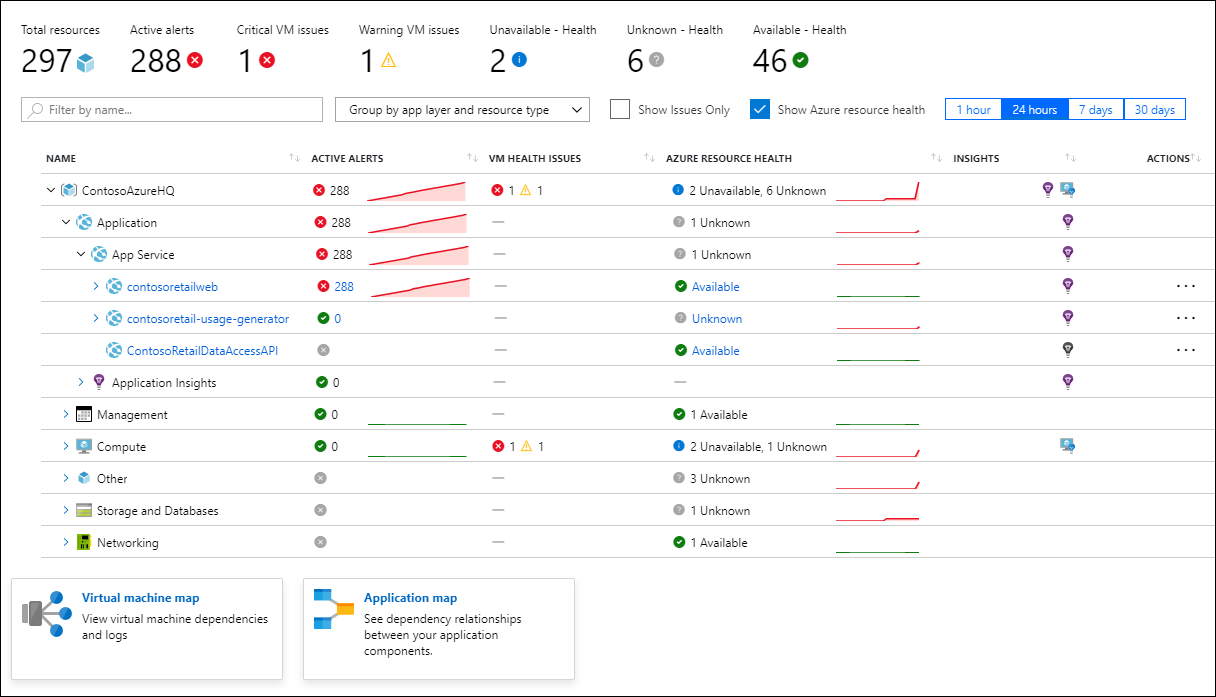
Task: Open contosoretail-usage-generator Unknown health link
Action: point(716,318)
